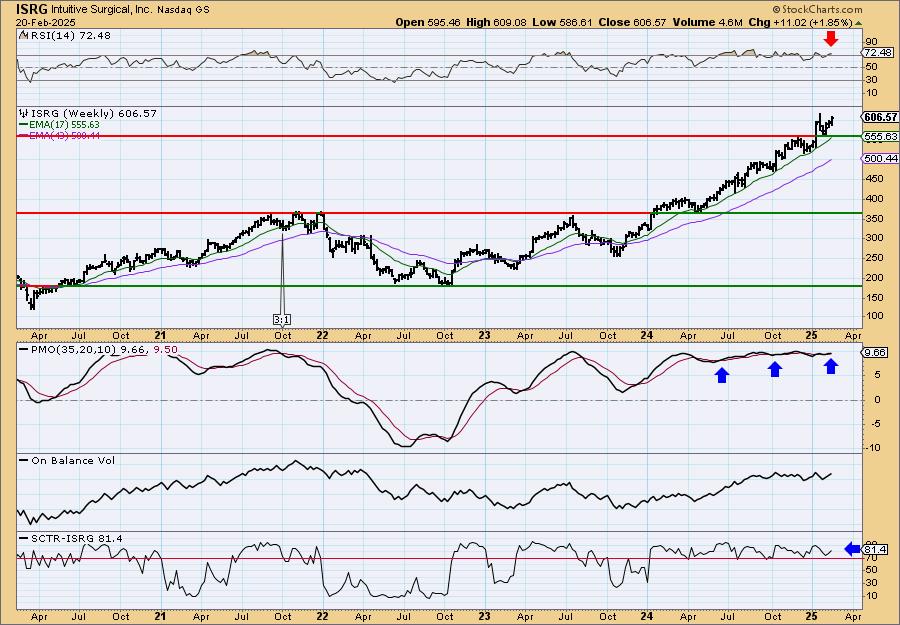Click the 350 price axis label
Screen dimensions: 900x625
[874, 219]
